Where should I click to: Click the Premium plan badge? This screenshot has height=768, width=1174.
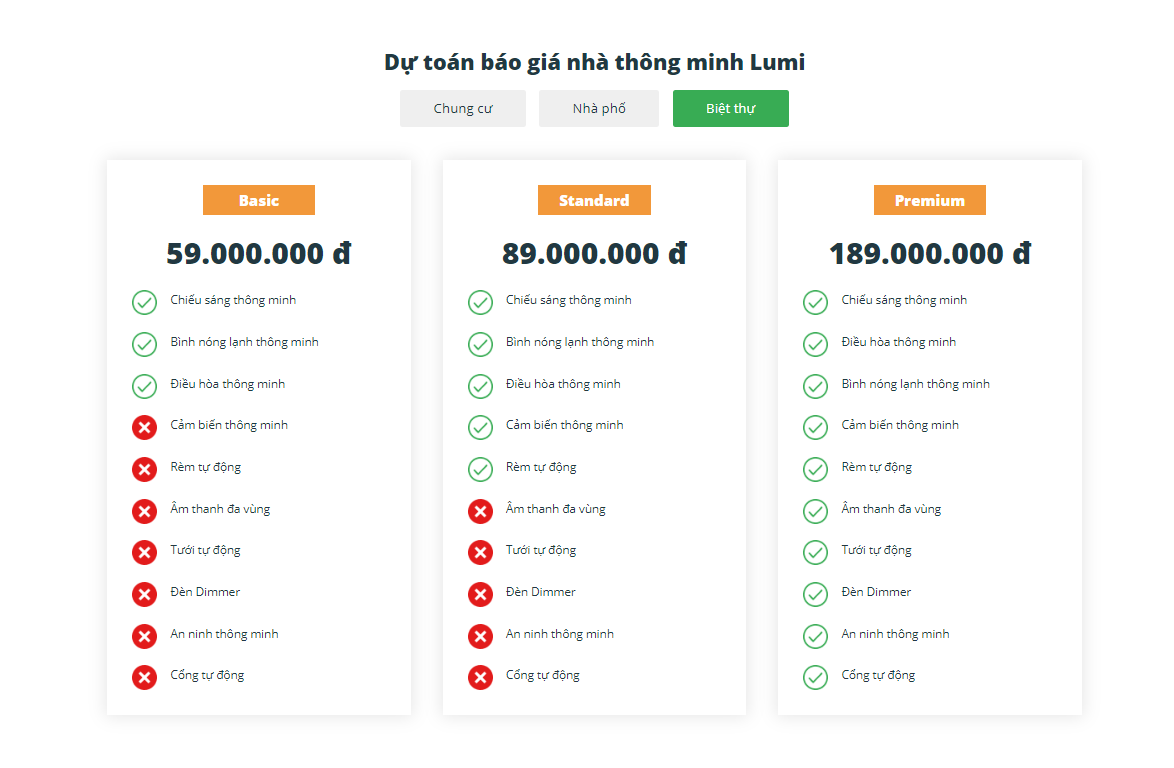click(x=929, y=200)
